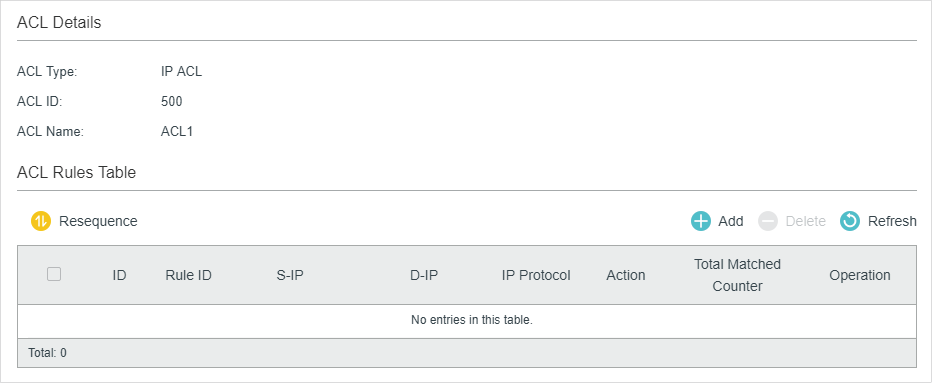Click the Action column header
This screenshot has width=932, height=383.
(x=626, y=275)
